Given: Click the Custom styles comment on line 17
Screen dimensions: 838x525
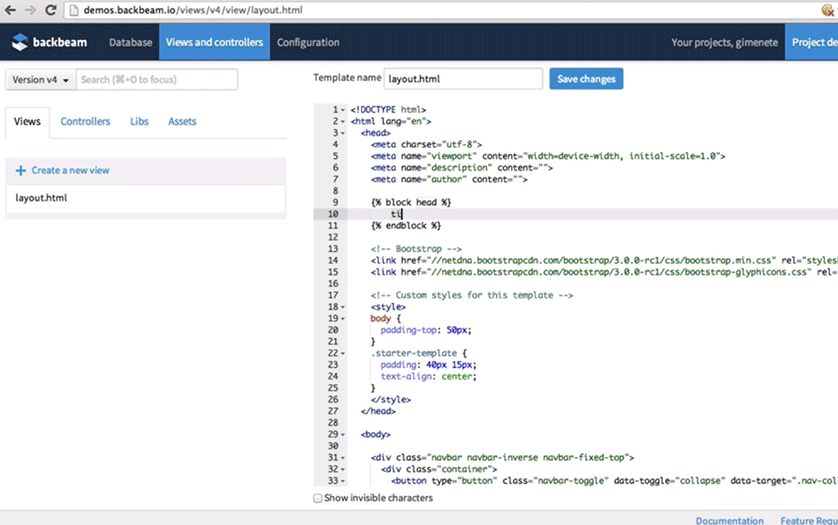Looking at the screenshot, I should [x=472, y=295].
